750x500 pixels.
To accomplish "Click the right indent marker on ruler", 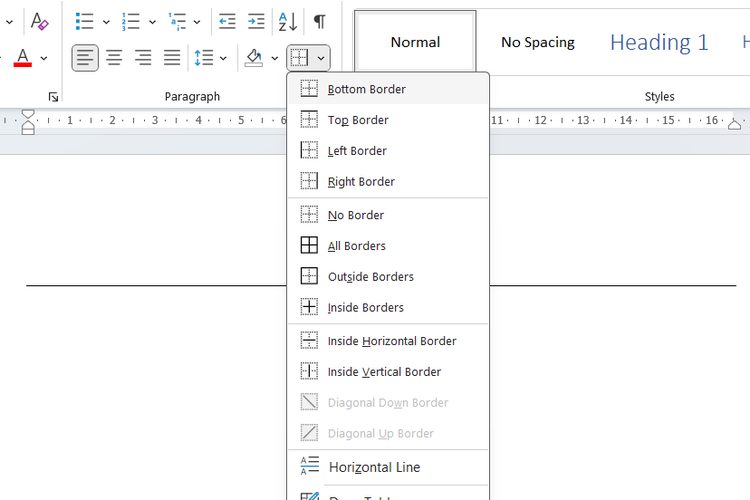I will point(734,125).
